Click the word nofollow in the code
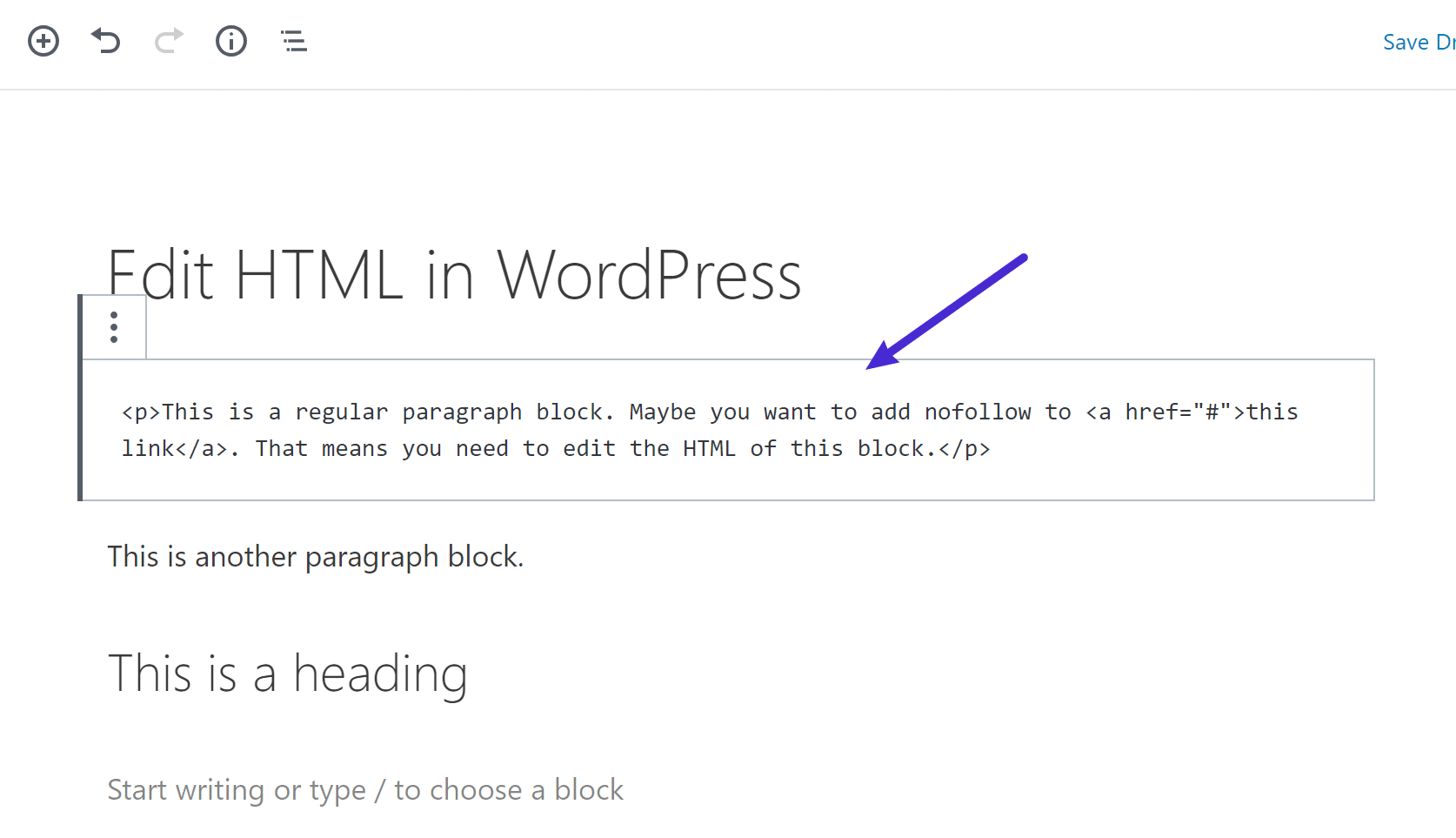1456x838 pixels. (978, 412)
